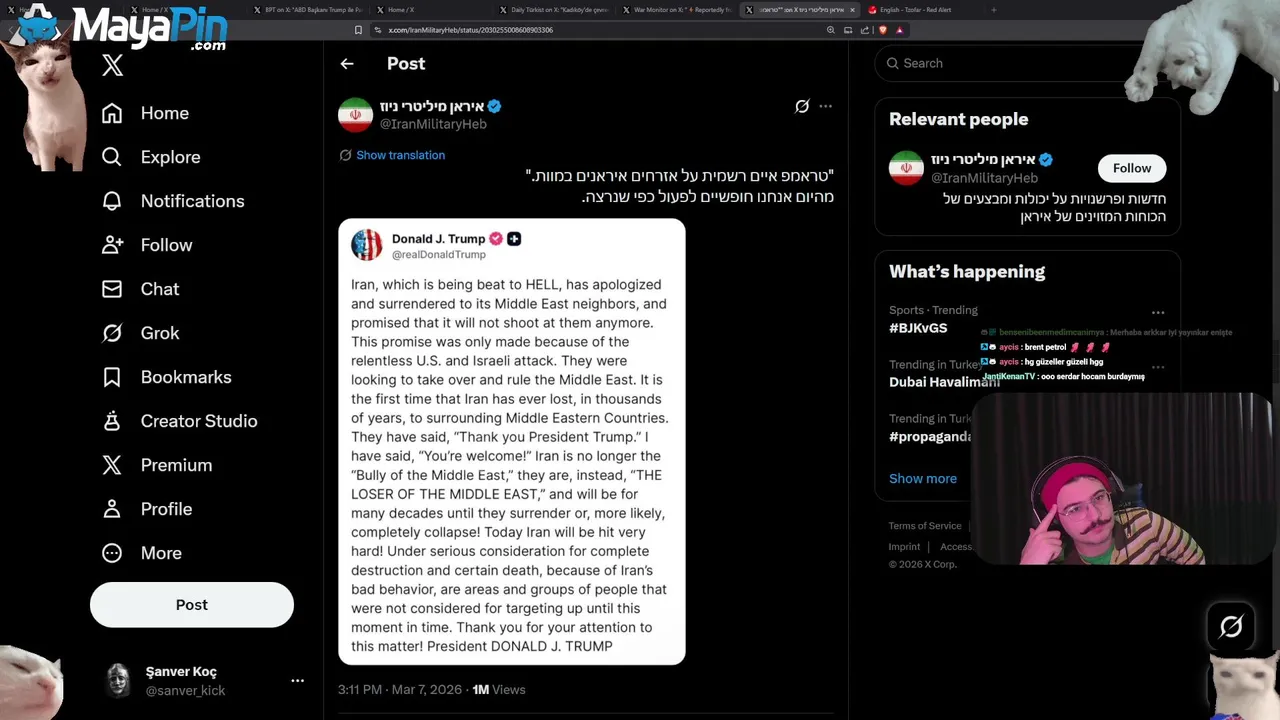Open Chat in the sidebar
Viewport: 1280px width, 720px height.
click(140, 289)
